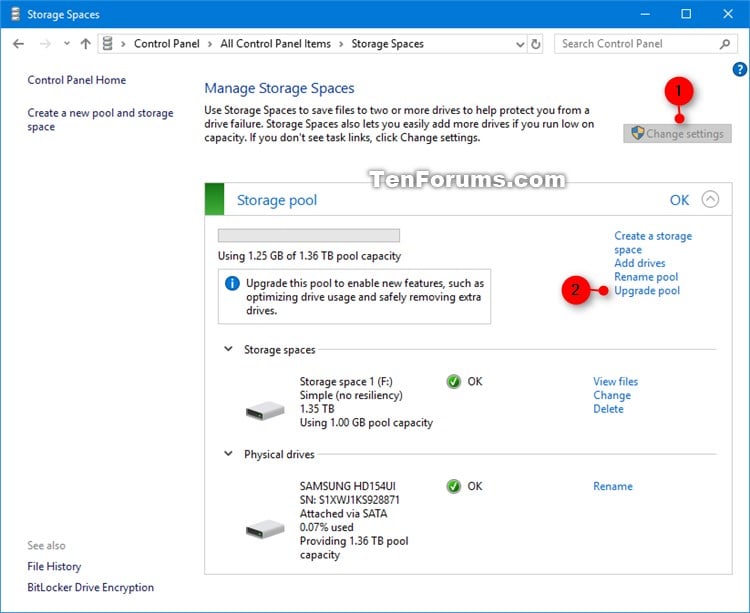The image size is (750, 613).
Task: Click the green OK check for Storage space 1
Action: (x=453, y=382)
